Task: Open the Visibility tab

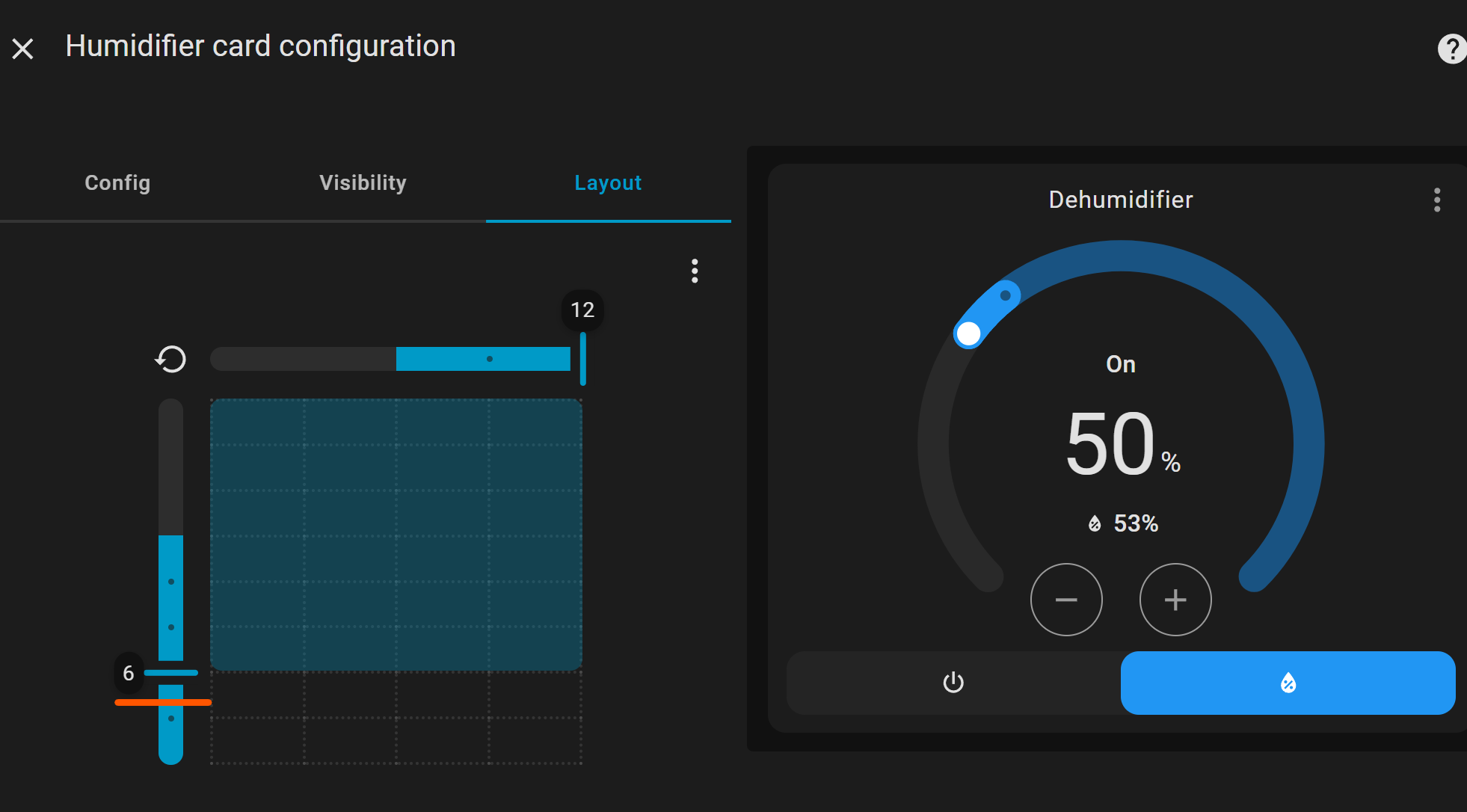Action: [x=363, y=183]
